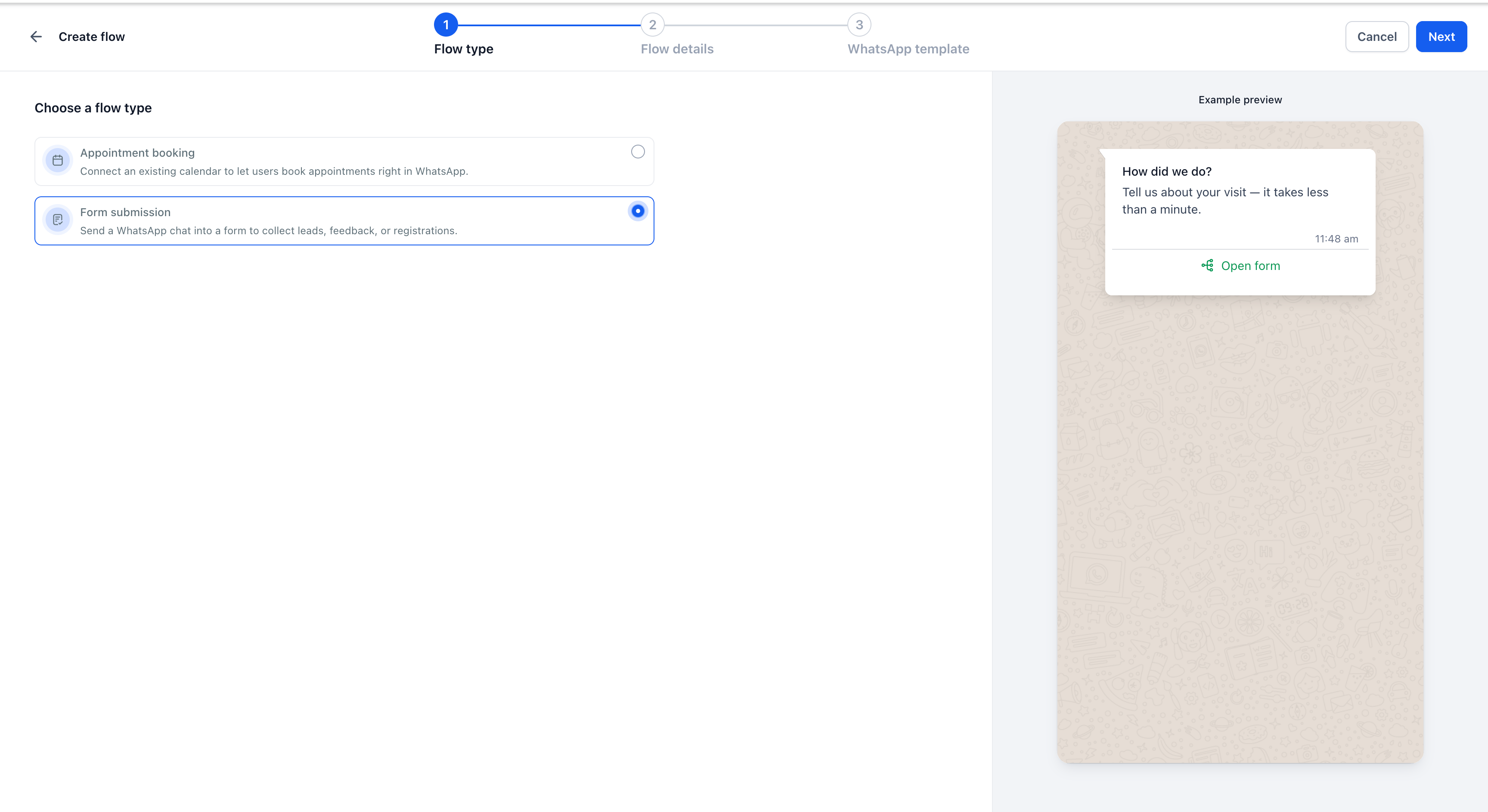The width and height of the screenshot is (1488, 812).
Task: Jump to step 2 Flow details
Action: point(652,25)
